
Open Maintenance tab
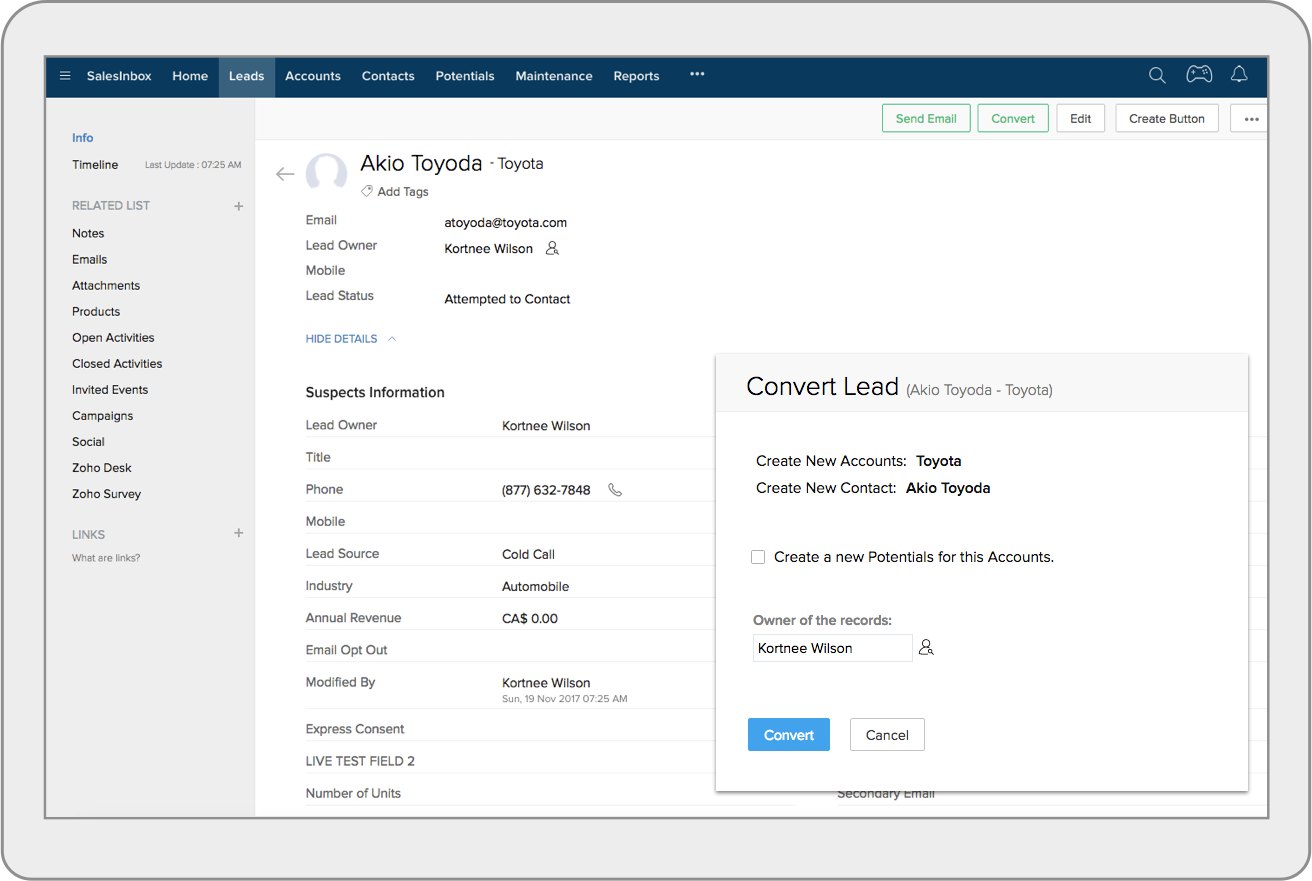(554, 76)
